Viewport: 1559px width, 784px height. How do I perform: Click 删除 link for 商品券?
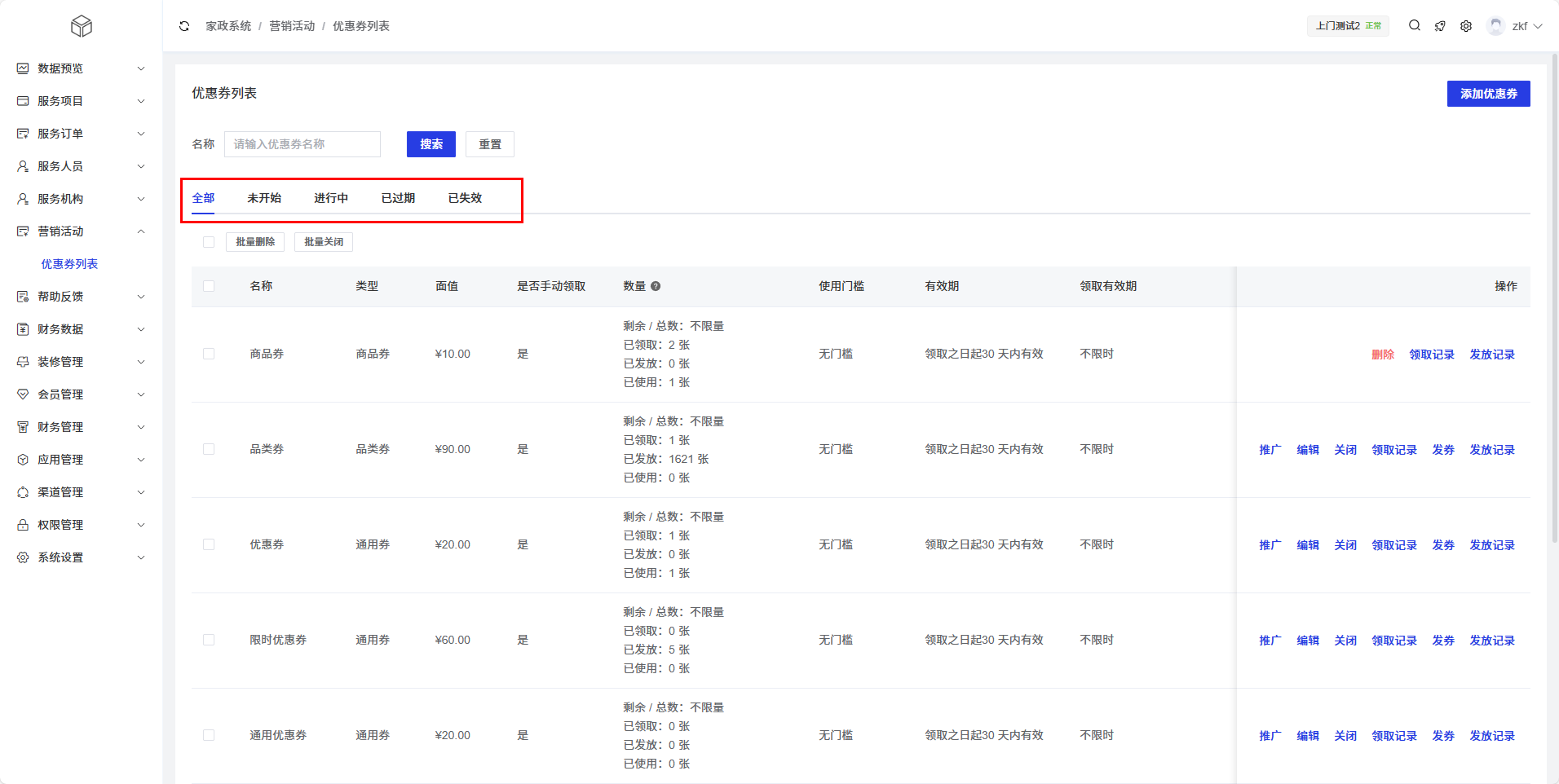point(1383,355)
